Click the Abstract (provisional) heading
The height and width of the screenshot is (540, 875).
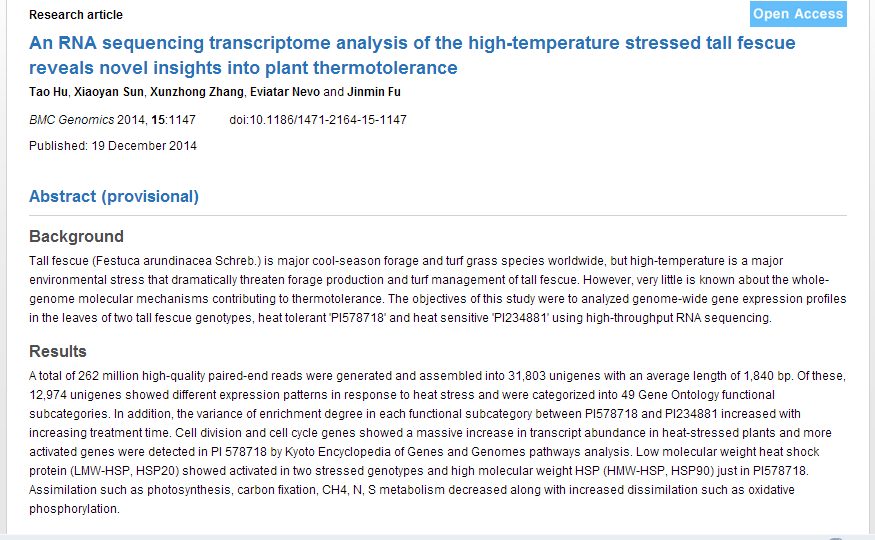(x=114, y=196)
